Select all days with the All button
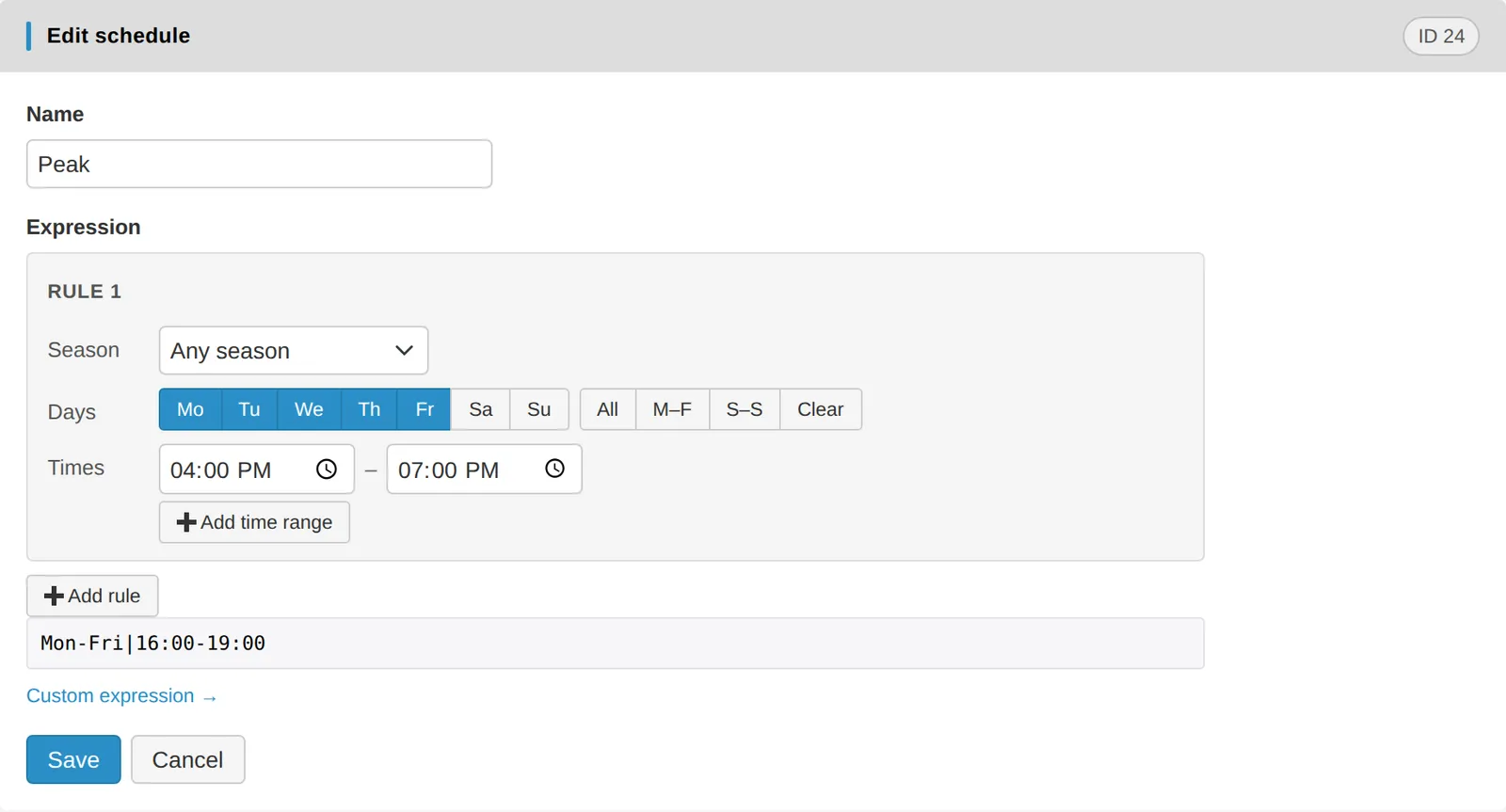 [x=608, y=409]
